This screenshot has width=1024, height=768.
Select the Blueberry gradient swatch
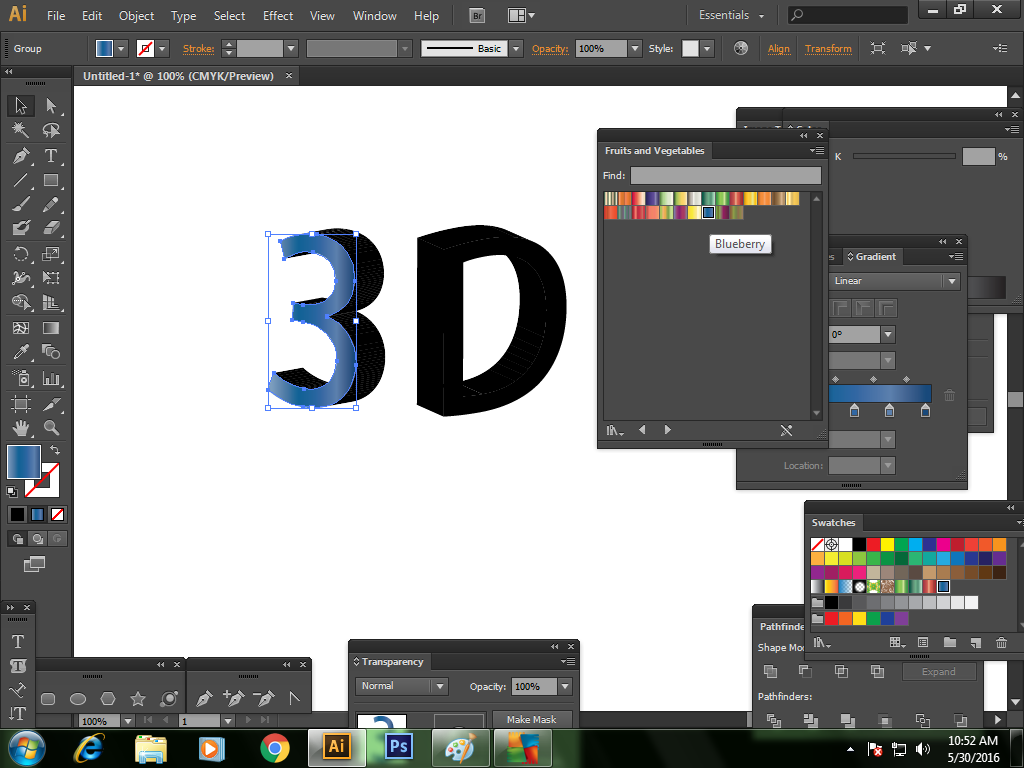[708, 212]
